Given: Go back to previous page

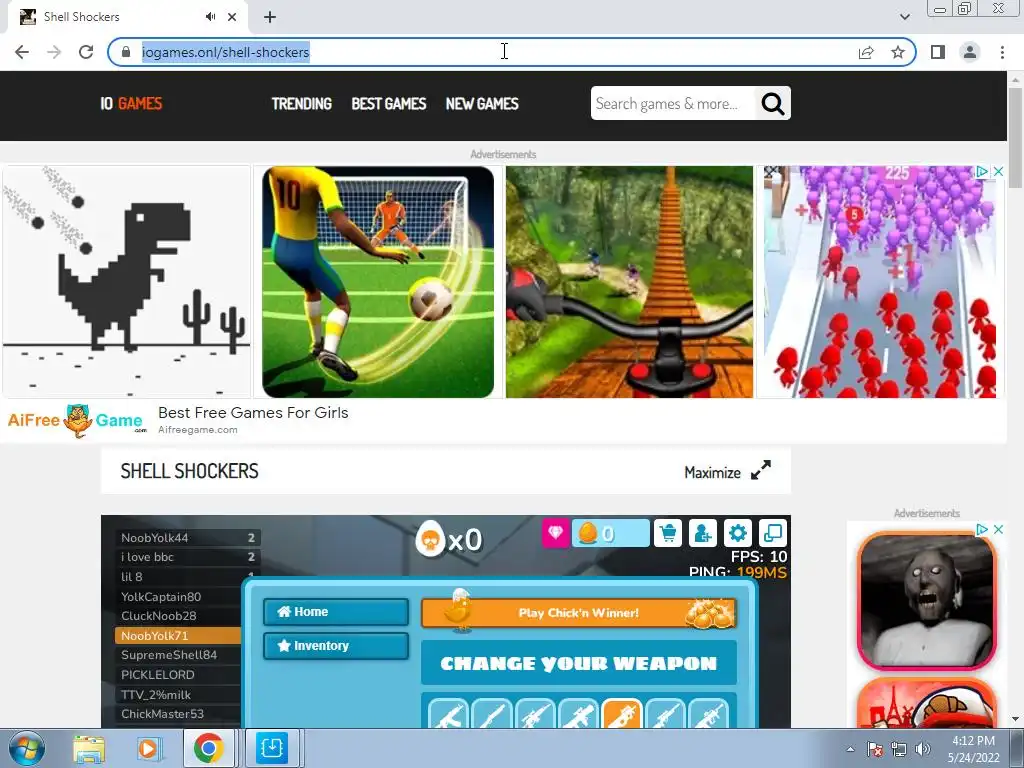Looking at the screenshot, I should 22,52.
